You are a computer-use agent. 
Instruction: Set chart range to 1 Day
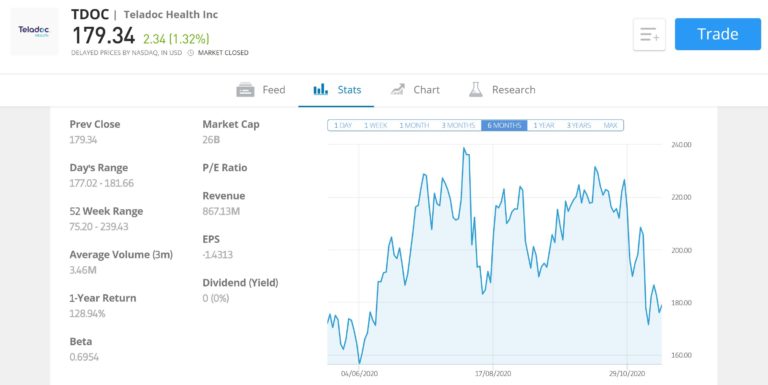pyautogui.click(x=343, y=125)
